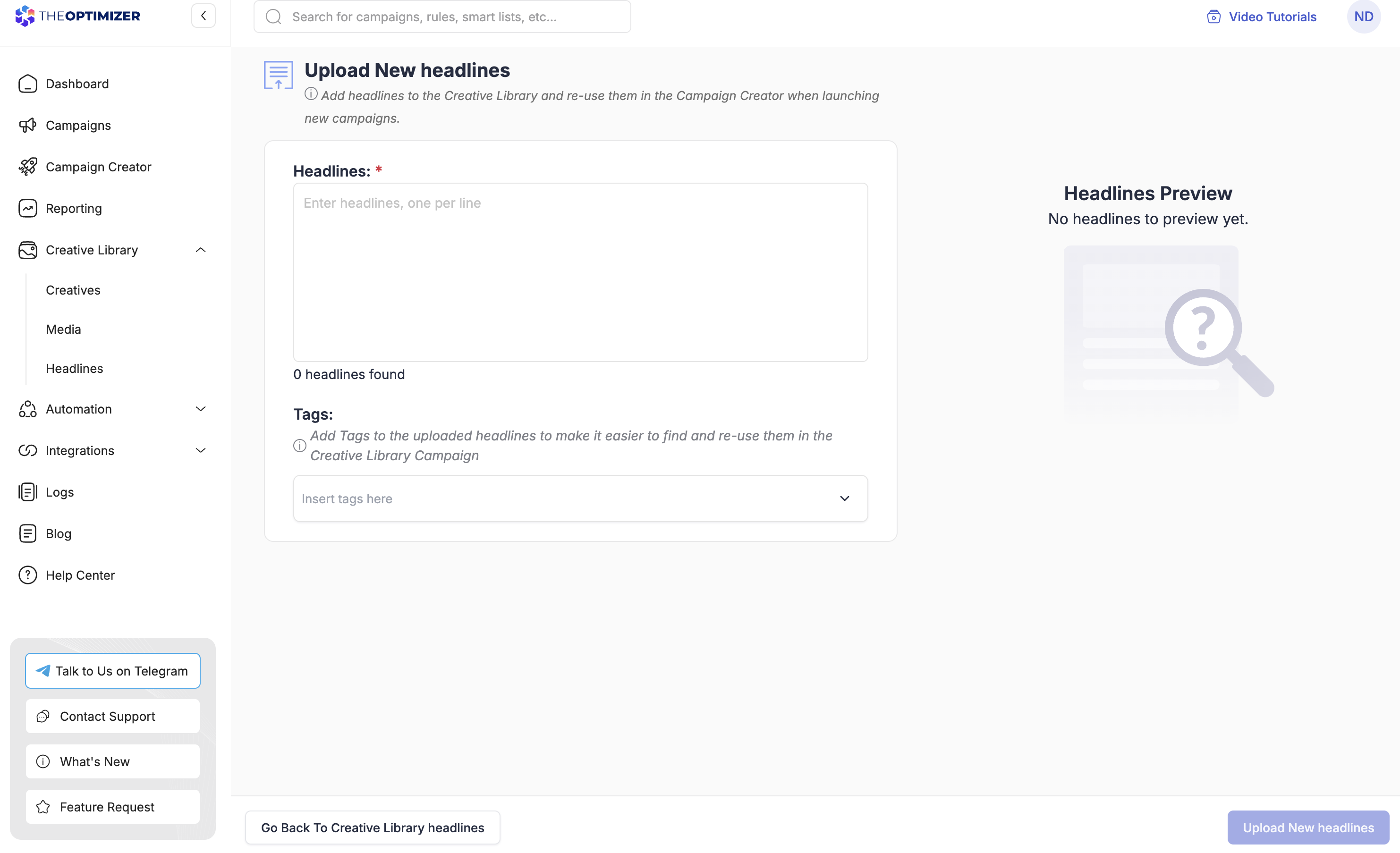Click the Upload New headlines submit button
The height and width of the screenshot is (853, 1400).
click(x=1307, y=828)
